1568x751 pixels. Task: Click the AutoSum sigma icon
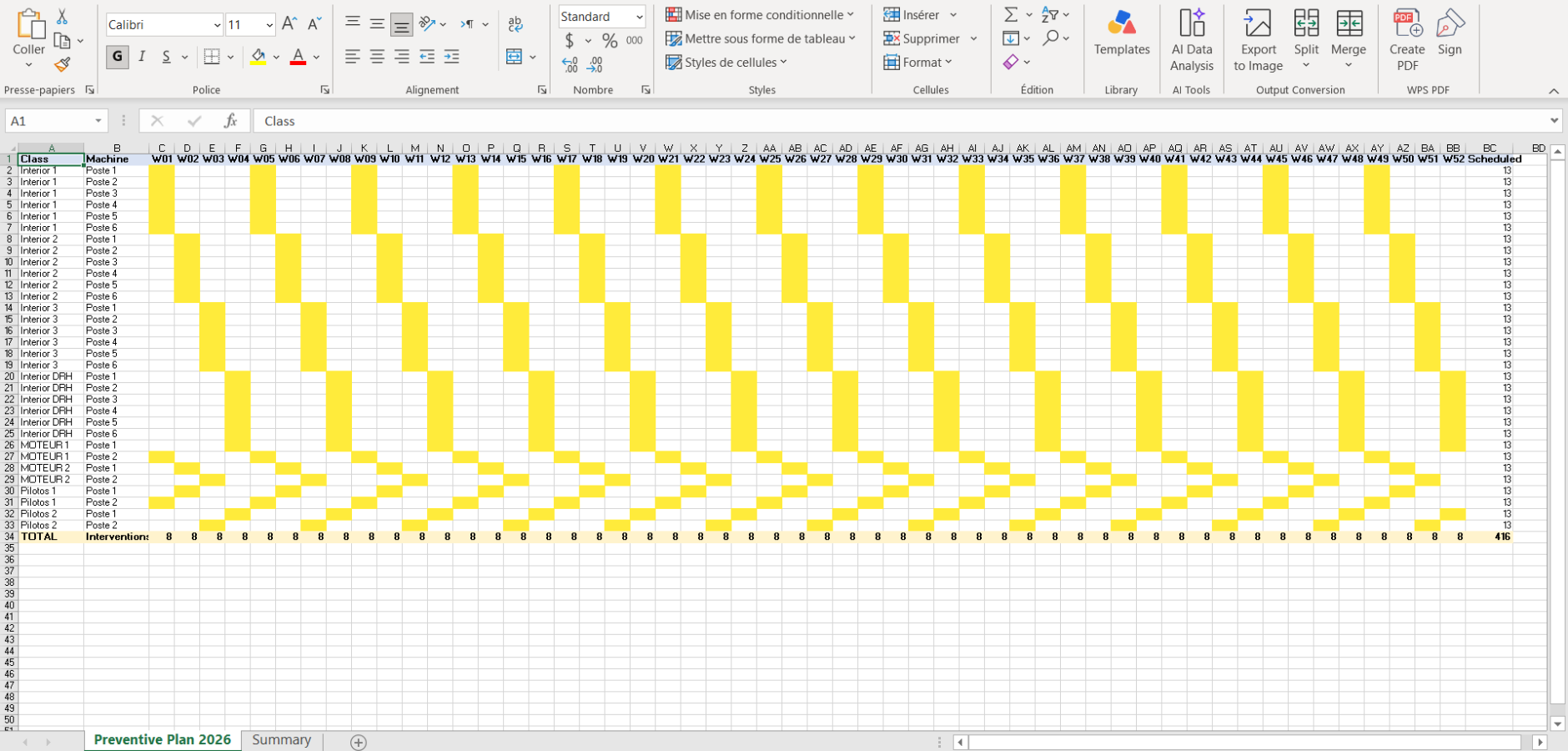1011,14
